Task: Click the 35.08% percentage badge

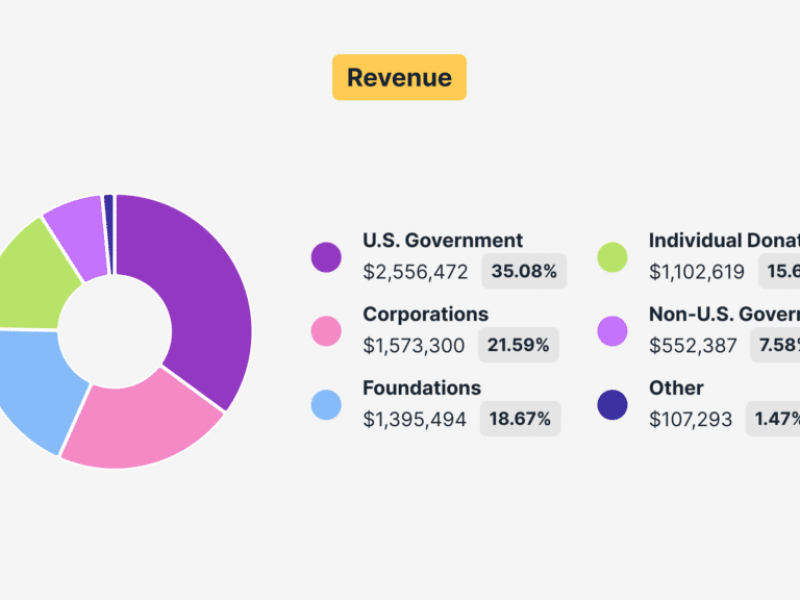Action: click(x=524, y=271)
